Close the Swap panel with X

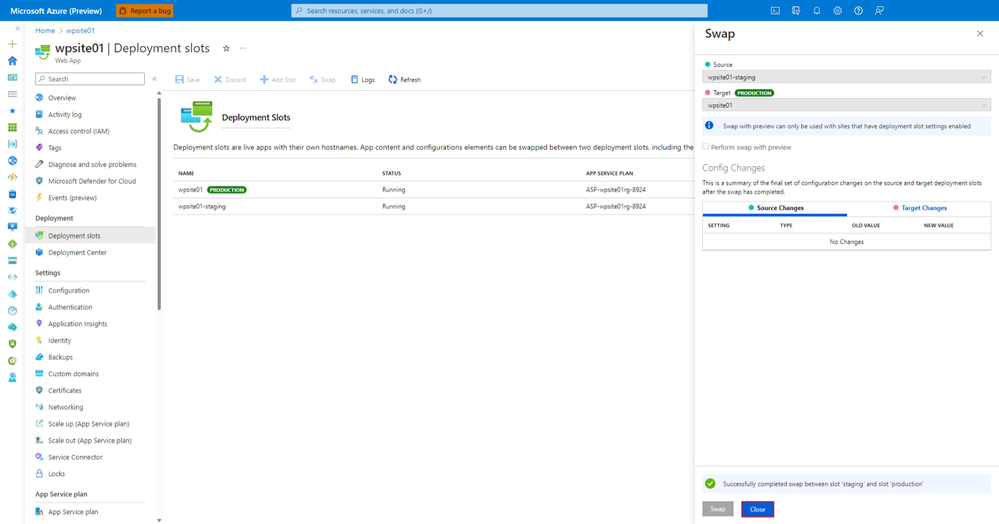tap(980, 34)
